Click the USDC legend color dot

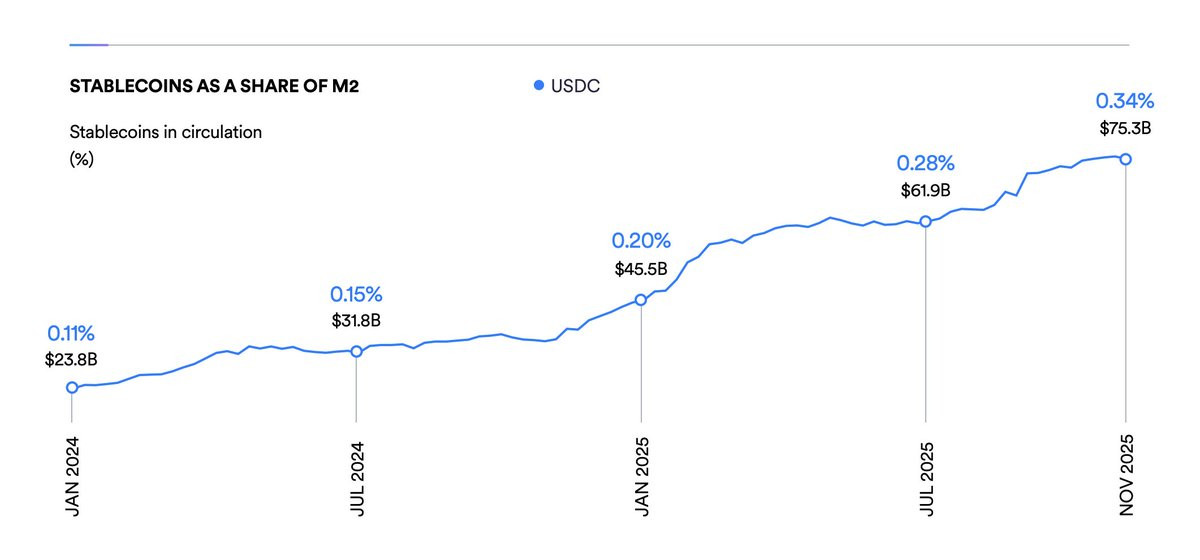540,87
